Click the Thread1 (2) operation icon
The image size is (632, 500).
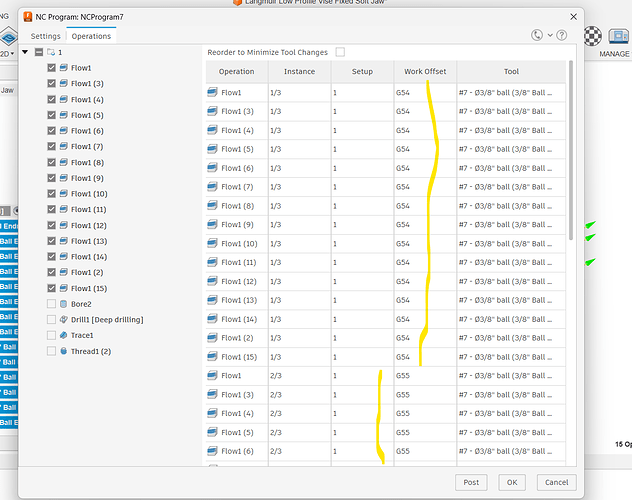[64, 351]
